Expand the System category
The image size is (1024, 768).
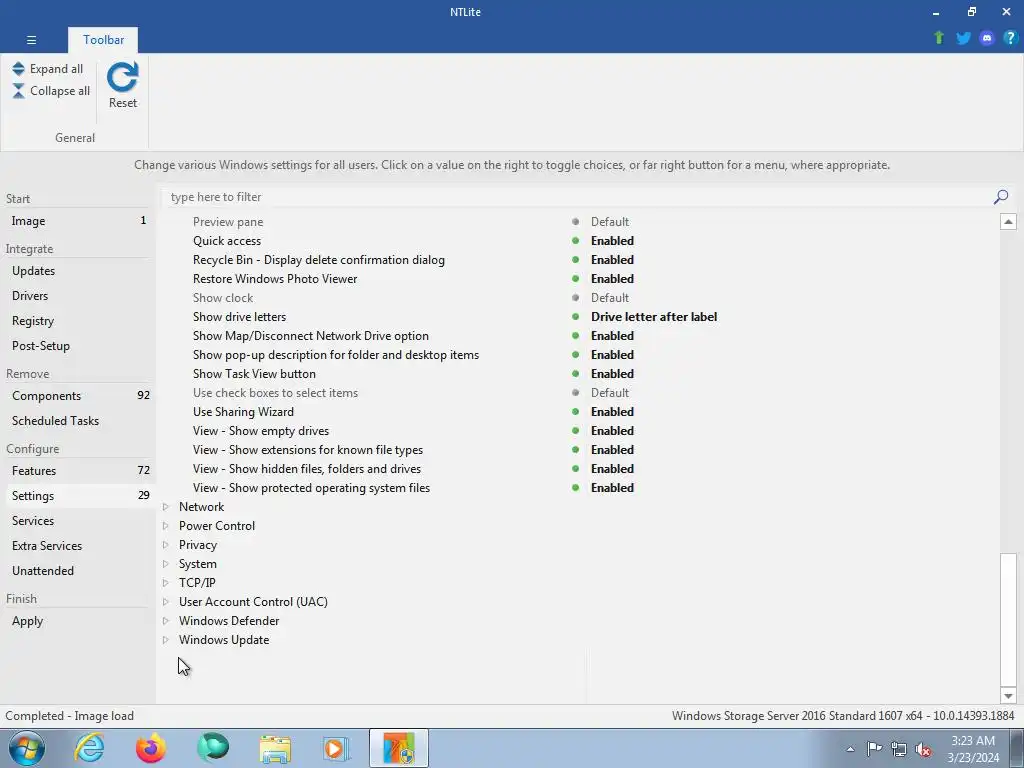pos(165,564)
